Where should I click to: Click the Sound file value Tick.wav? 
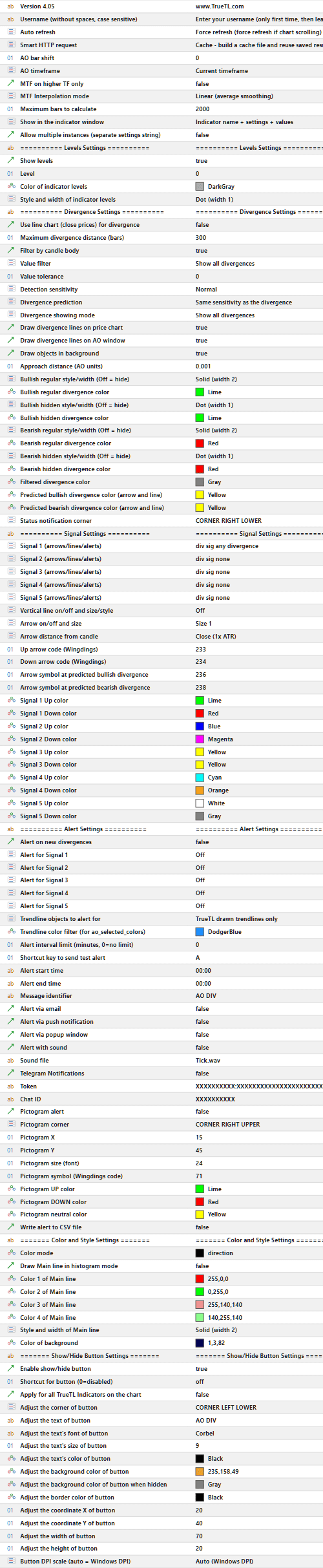click(x=208, y=1061)
